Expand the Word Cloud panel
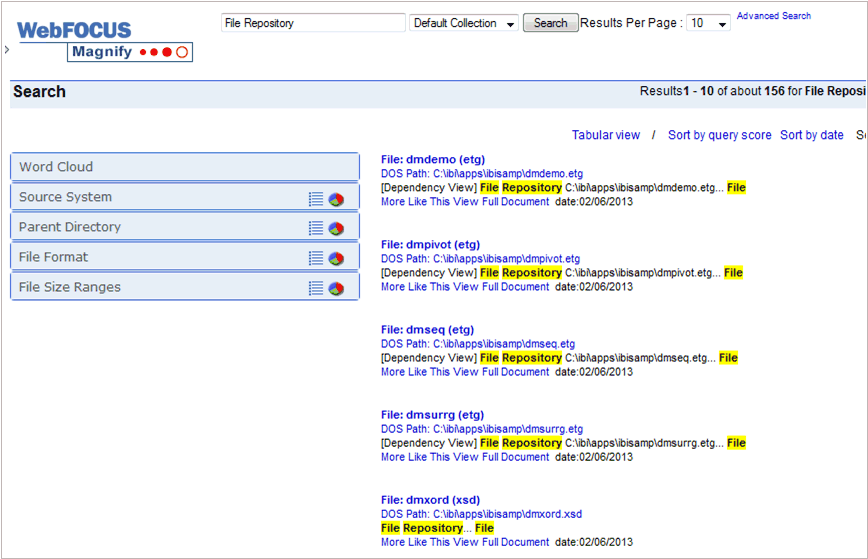 (185, 167)
